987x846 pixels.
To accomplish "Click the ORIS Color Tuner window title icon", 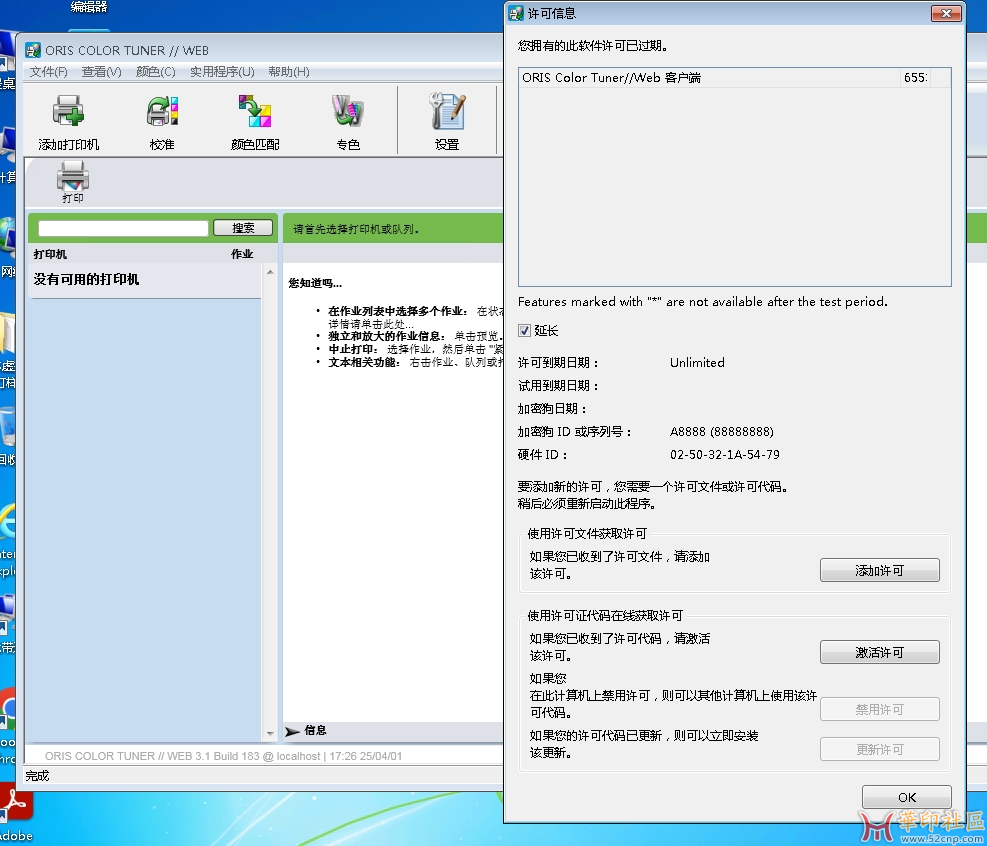I will click(33, 50).
